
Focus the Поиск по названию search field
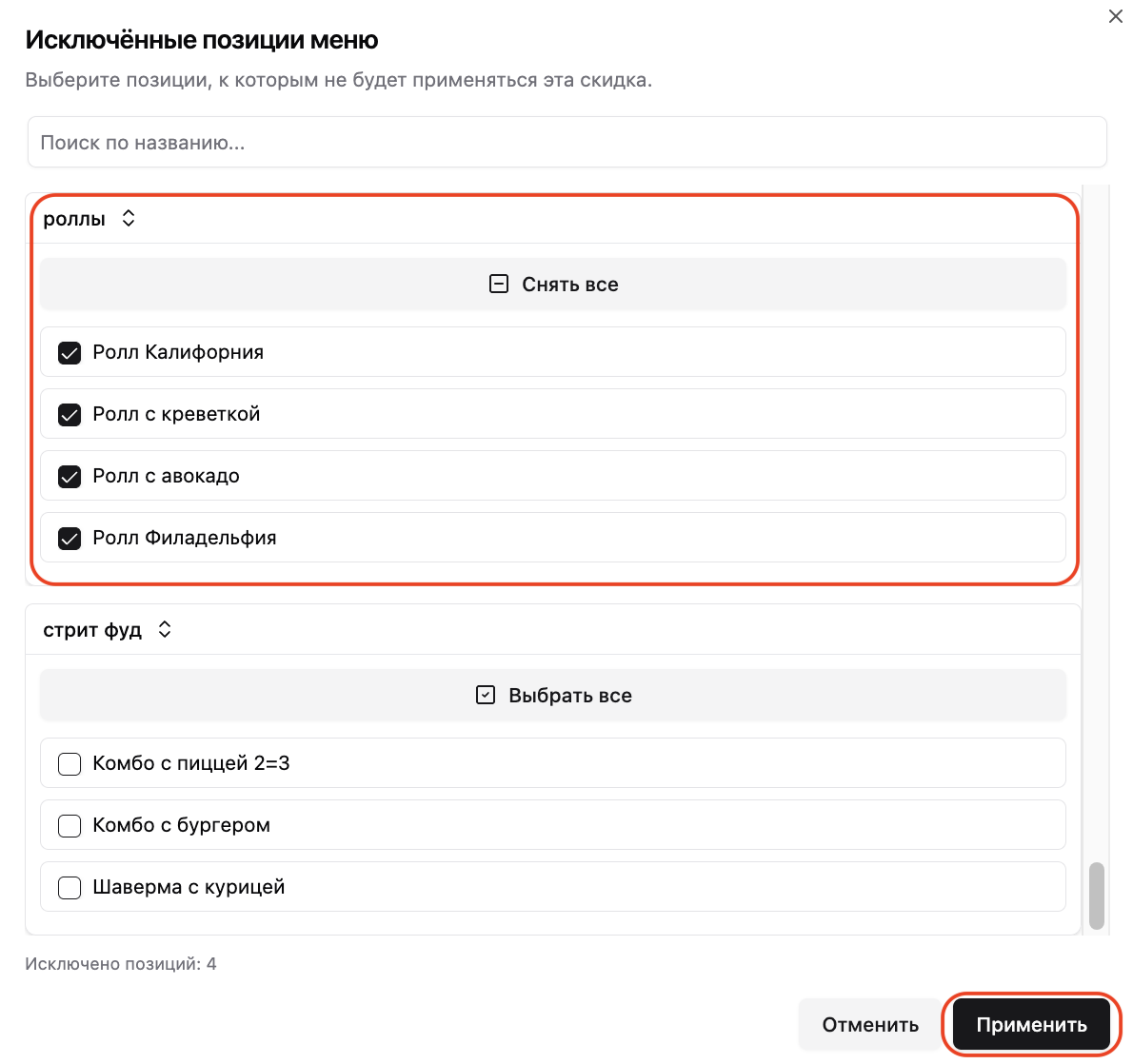pos(567,143)
